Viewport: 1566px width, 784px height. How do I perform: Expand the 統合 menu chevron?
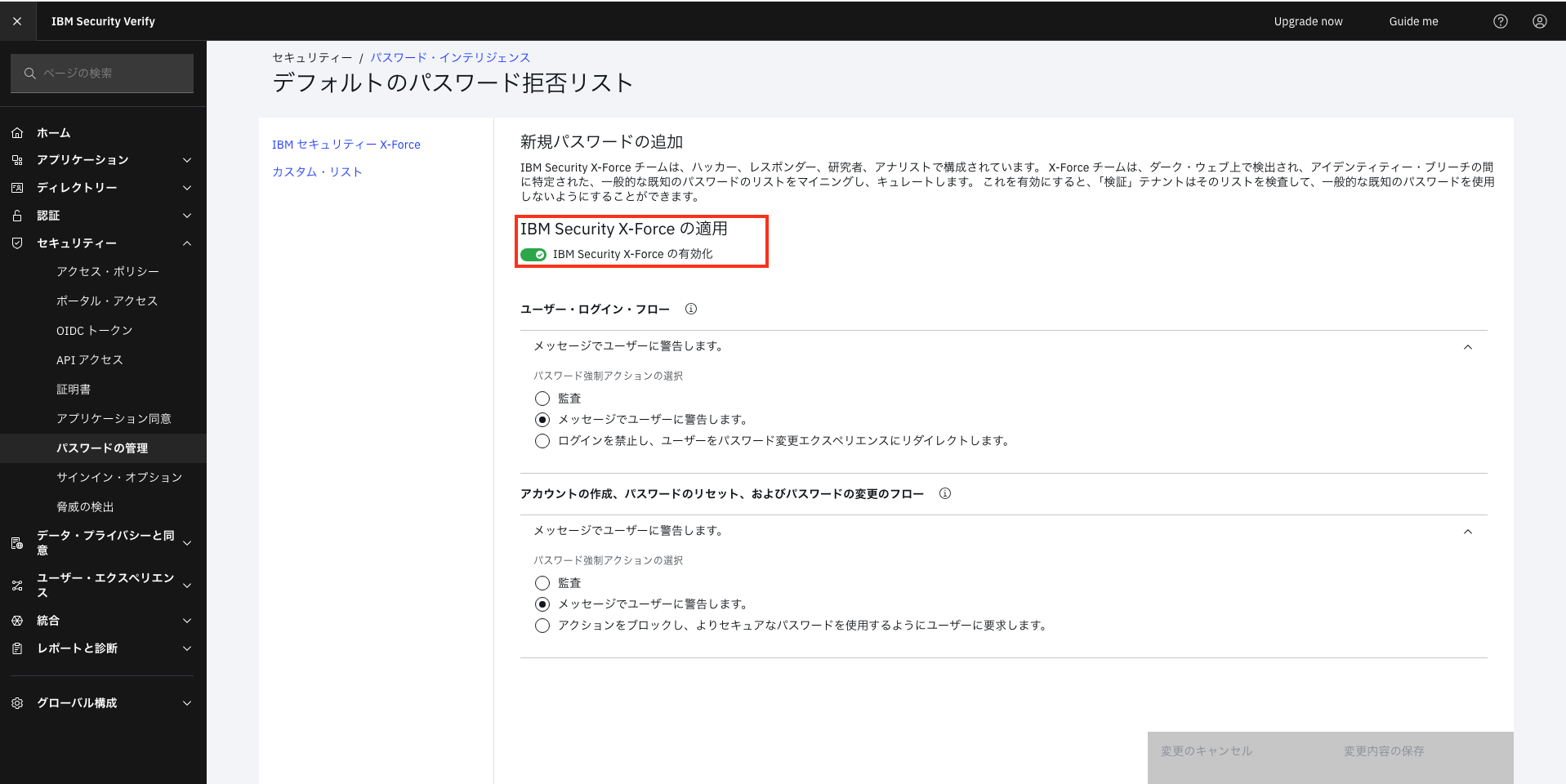187,621
